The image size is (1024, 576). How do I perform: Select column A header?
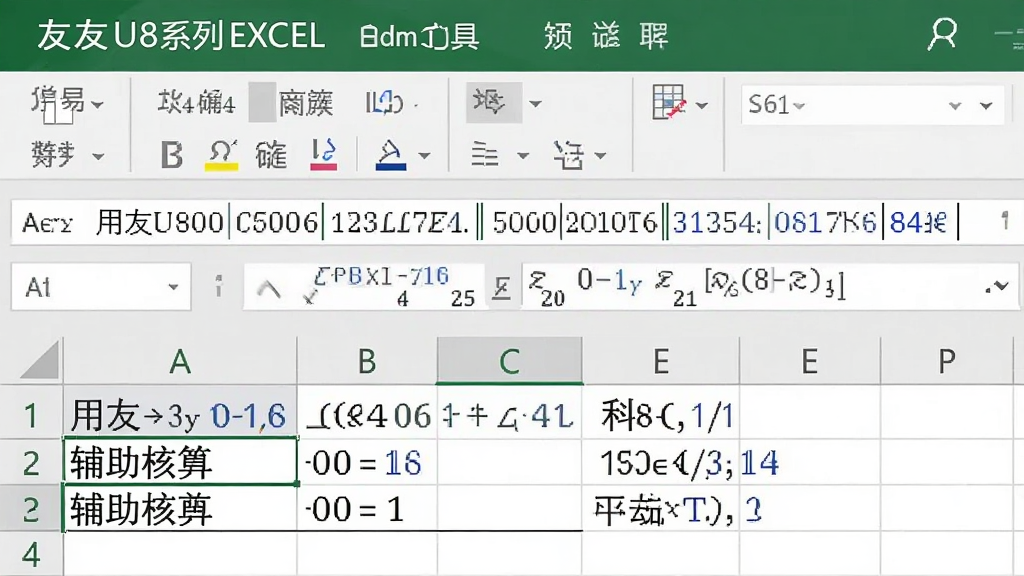[x=180, y=360]
